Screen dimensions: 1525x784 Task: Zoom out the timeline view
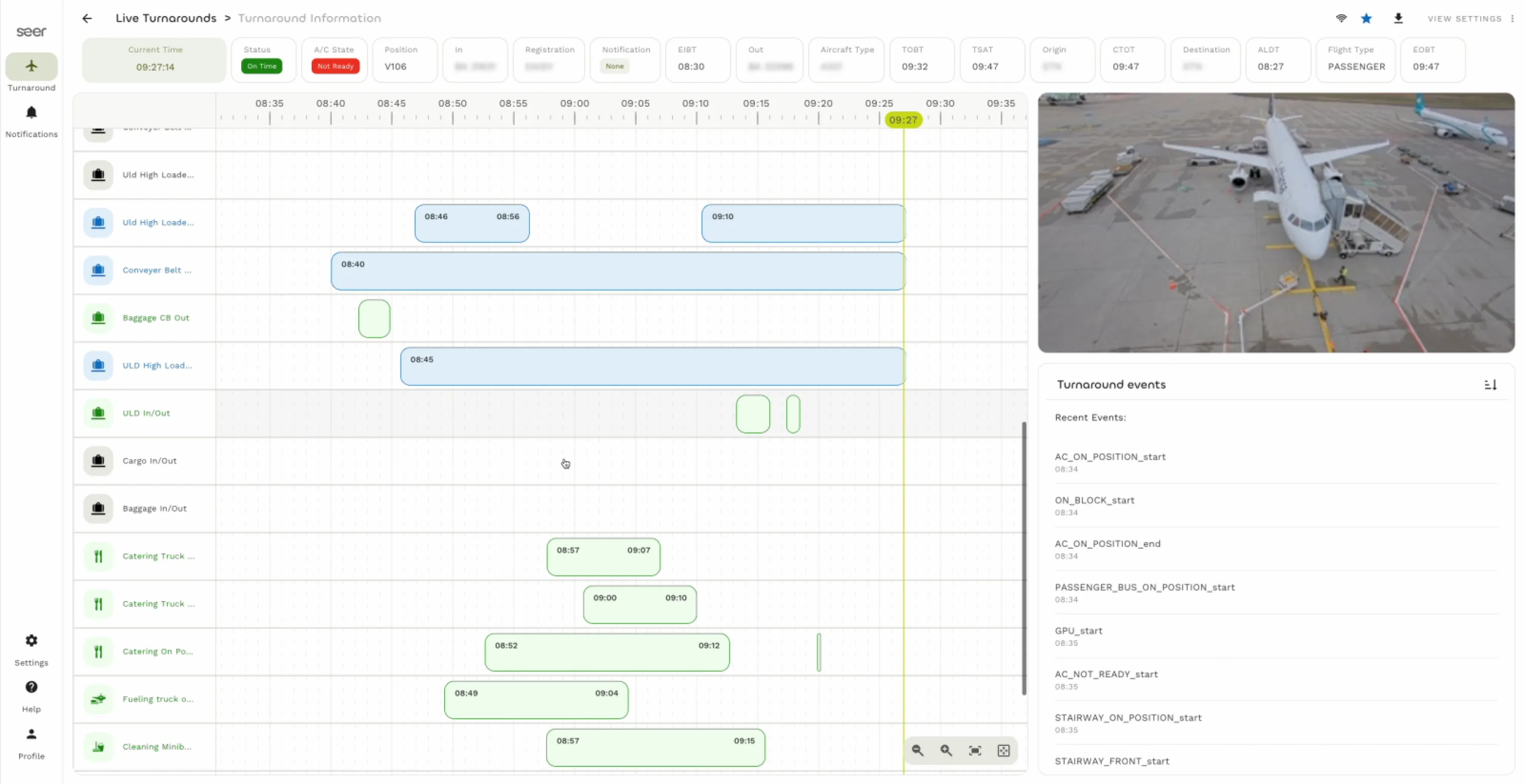pos(917,750)
